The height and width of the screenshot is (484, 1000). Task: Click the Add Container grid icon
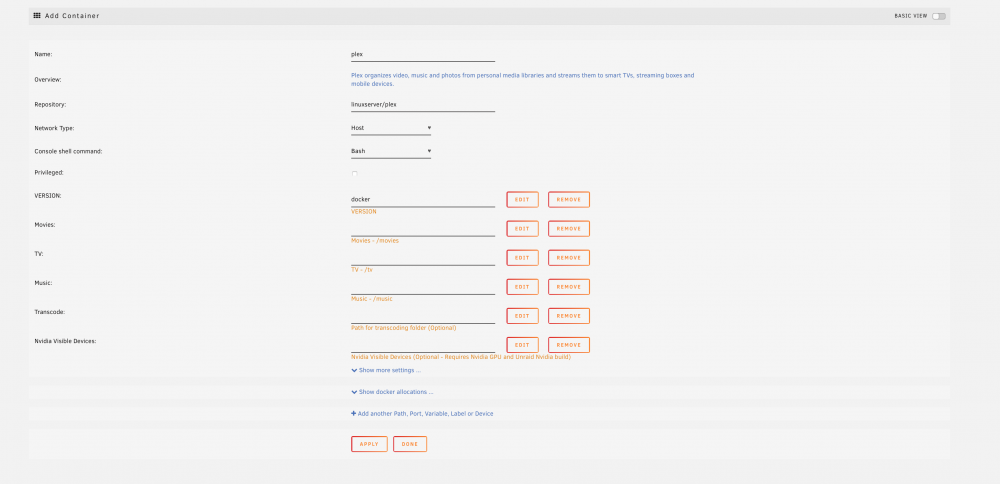(x=37, y=15)
